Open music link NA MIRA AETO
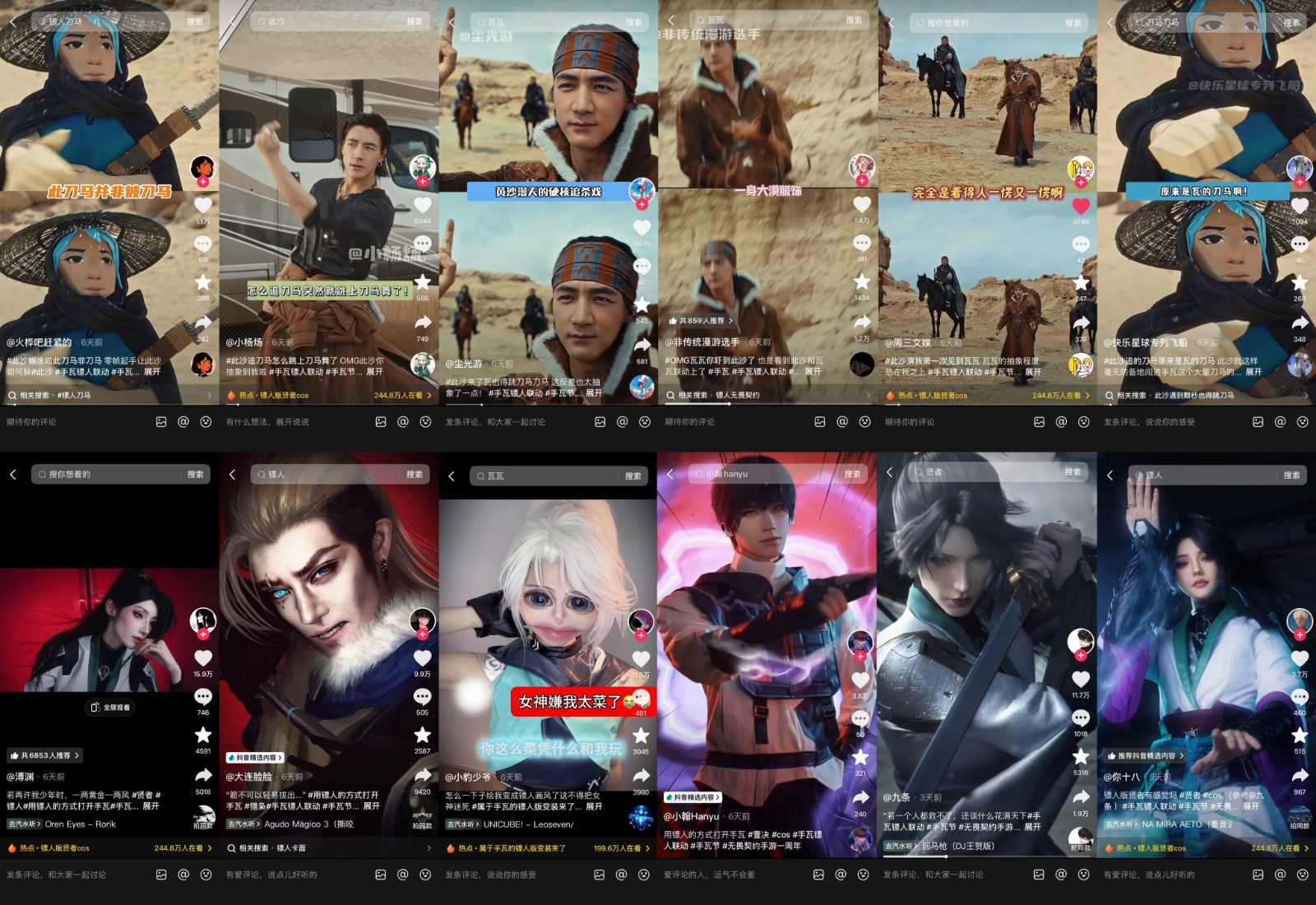Viewport: 1316px width, 905px height. (1184, 824)
